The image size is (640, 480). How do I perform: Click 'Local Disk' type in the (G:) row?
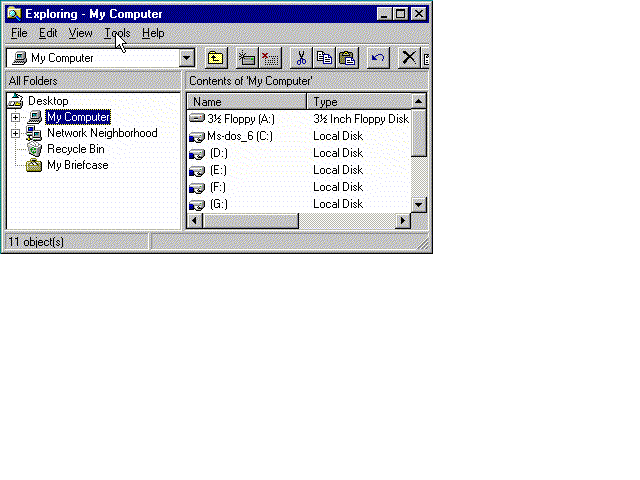(338, 204)
